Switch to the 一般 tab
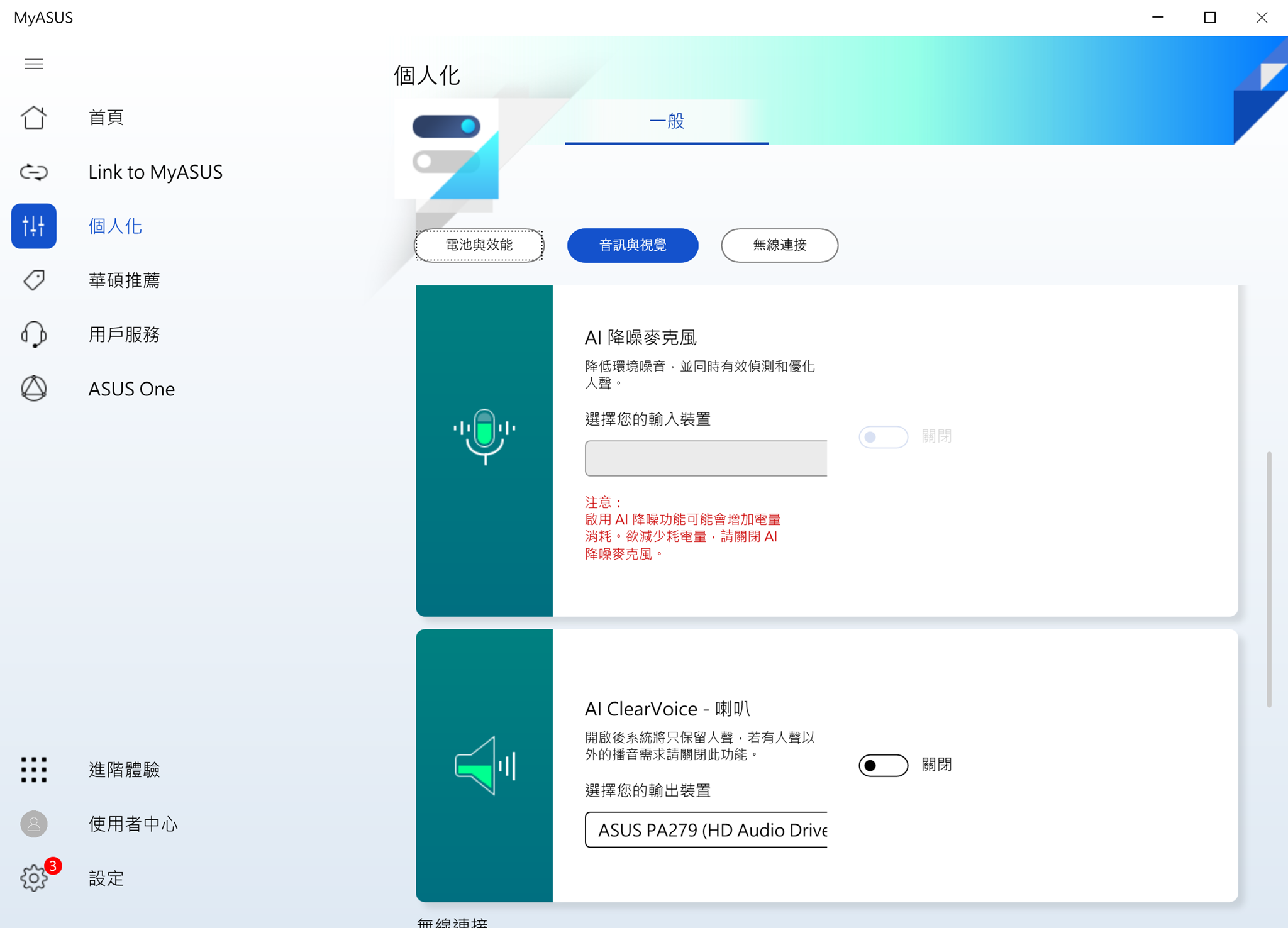Image resolution: width=1288 pixels, height=928 pixels. coord(667,121)
